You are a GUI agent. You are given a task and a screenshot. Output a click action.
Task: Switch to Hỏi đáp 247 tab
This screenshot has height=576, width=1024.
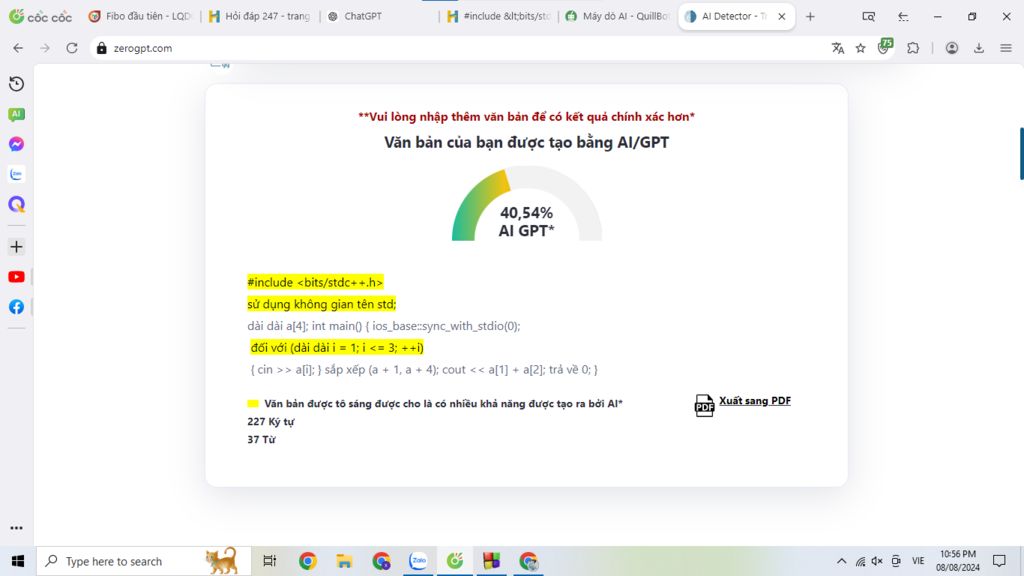(260, 16)
